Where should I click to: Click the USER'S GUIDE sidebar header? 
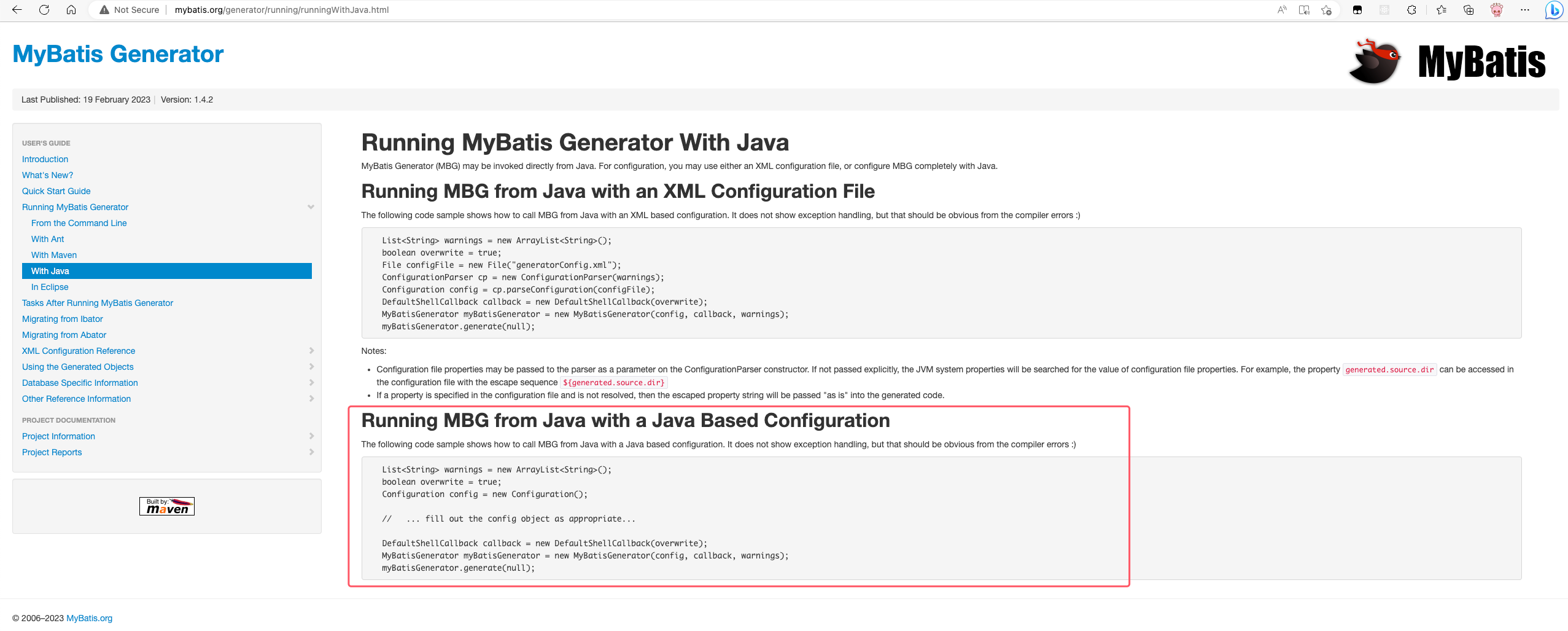coord(46,143)
